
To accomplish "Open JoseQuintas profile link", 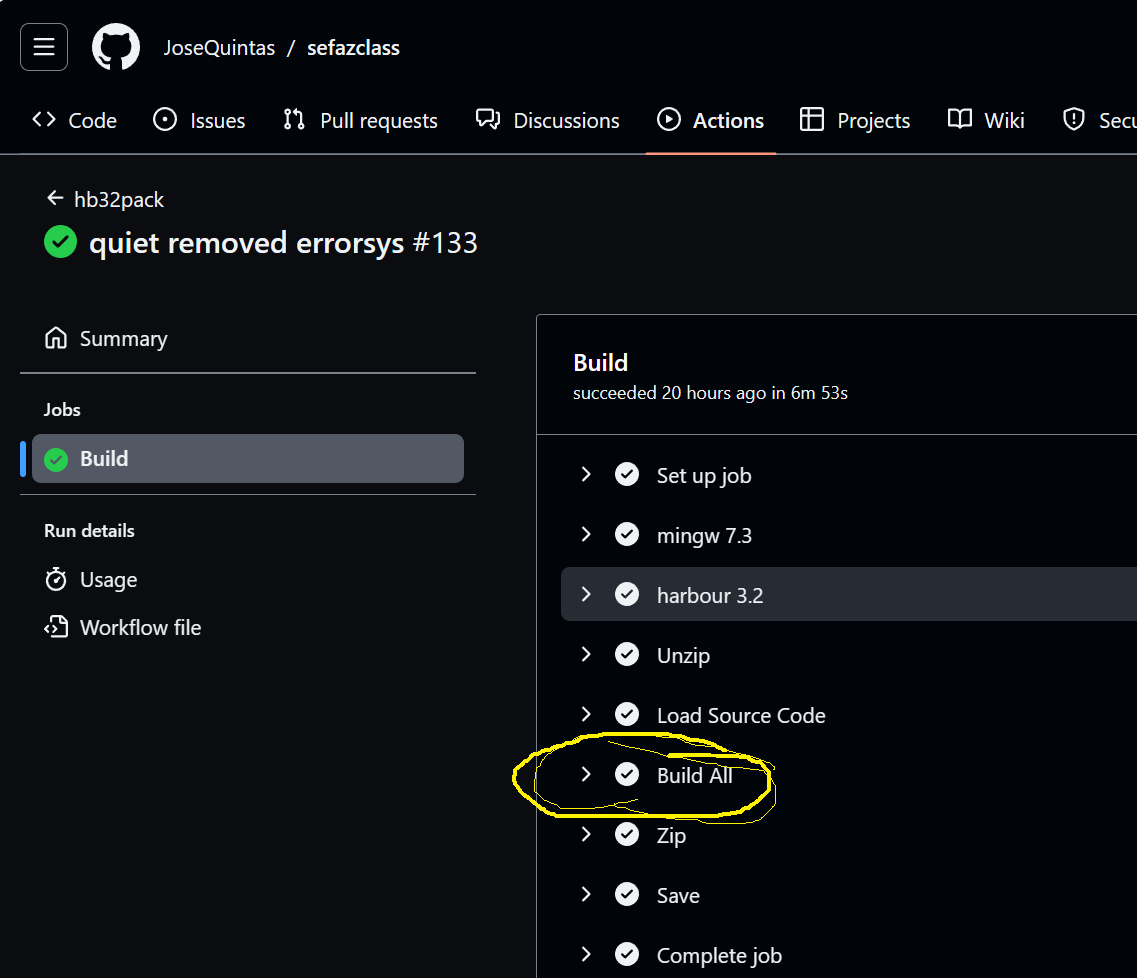I will pyautogui.click(x=219, y=48).
